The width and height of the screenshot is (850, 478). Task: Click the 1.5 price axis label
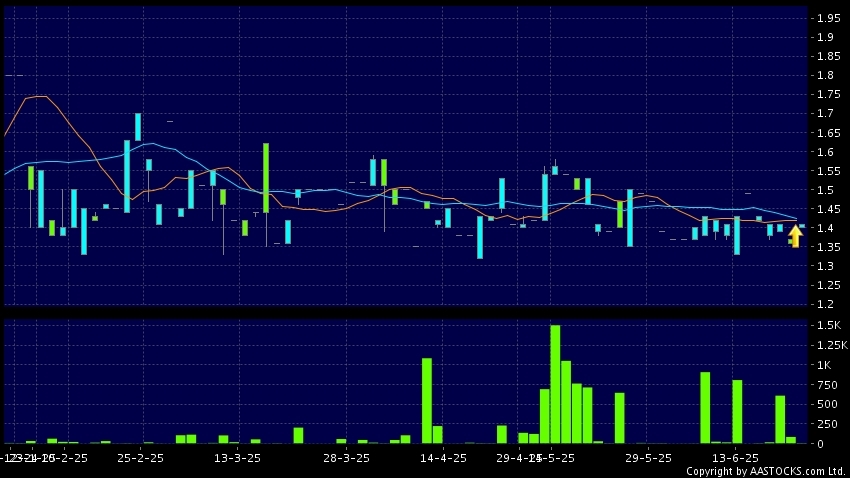pos(825,190)
